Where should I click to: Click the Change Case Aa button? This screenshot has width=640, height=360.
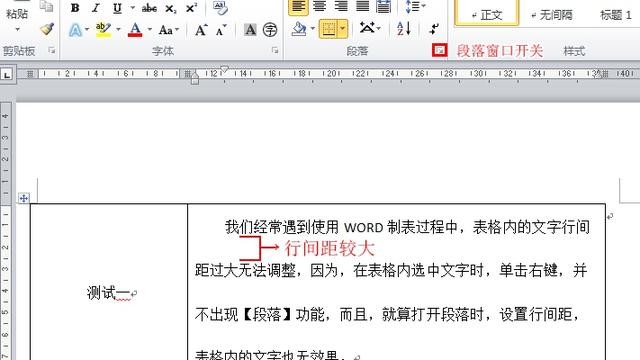[x=165, y=30]
